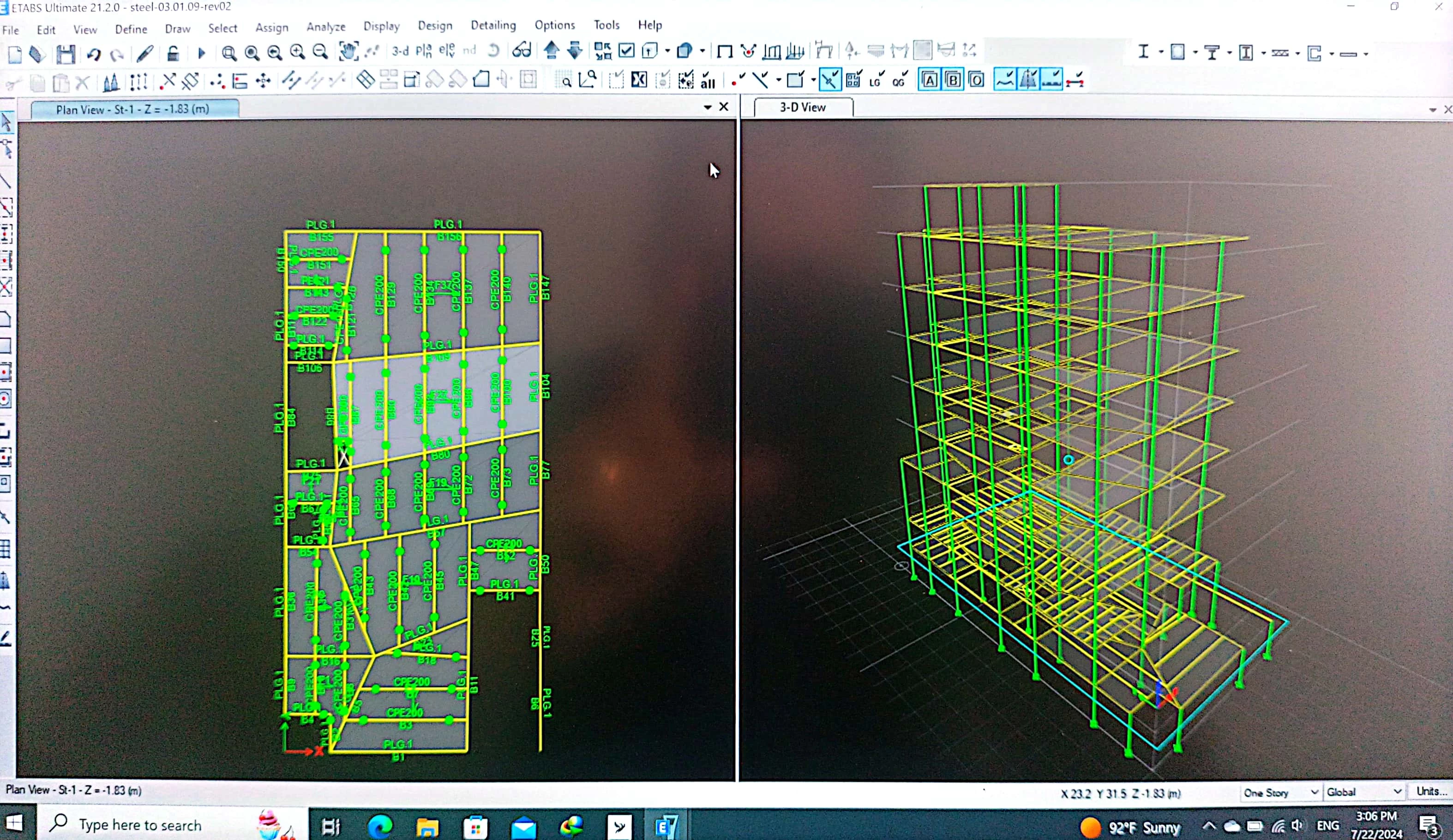The height and width of the screenshot is (840, 1453).
Task: Click the glasses perspective toggle icon
Action: tap(522, 51)
